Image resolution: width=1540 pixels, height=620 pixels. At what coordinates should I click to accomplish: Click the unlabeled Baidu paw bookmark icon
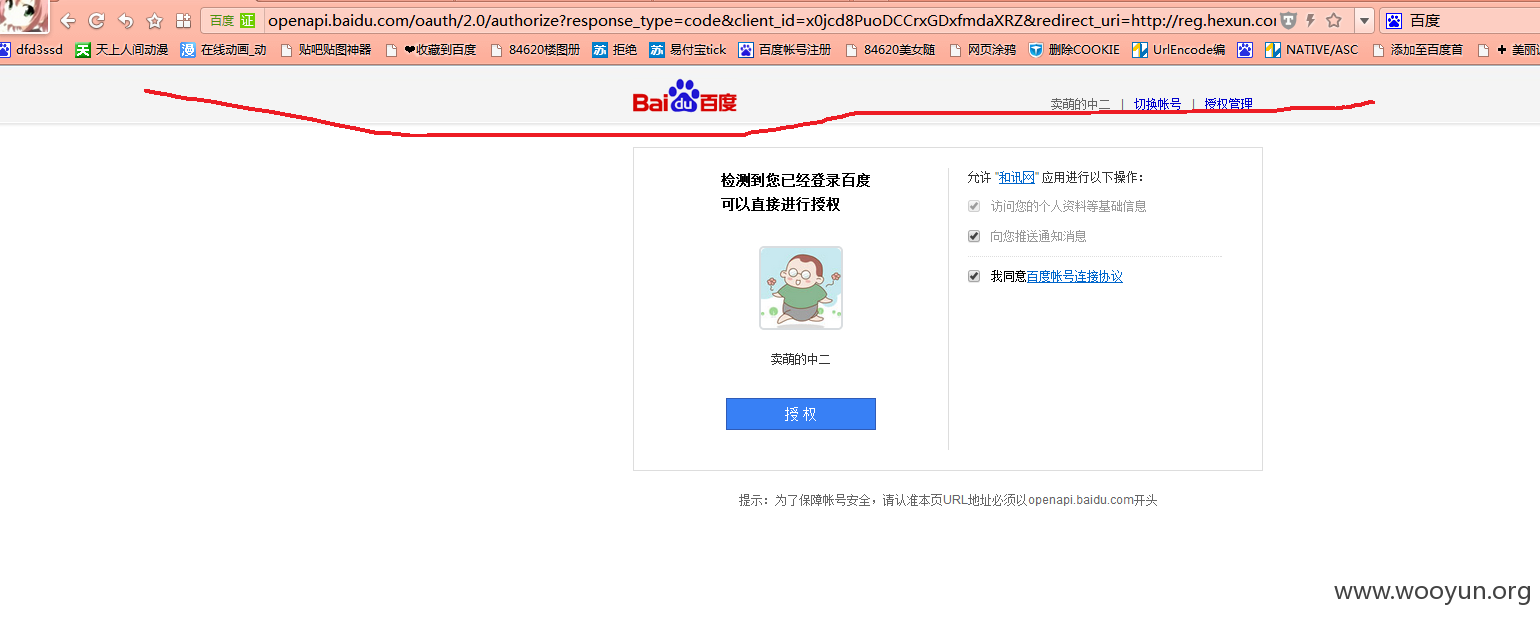pos(1245,50)
